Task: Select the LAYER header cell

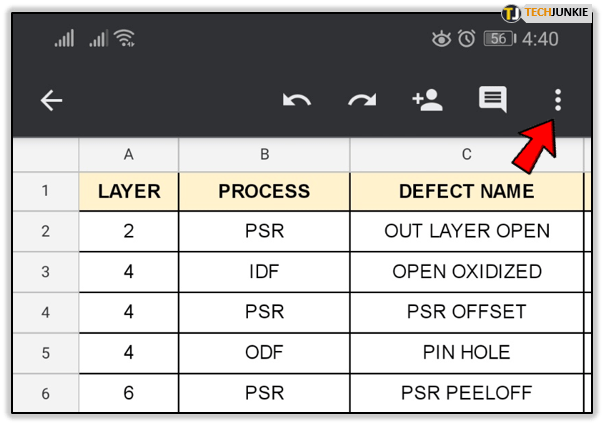Action: (129, 191)
